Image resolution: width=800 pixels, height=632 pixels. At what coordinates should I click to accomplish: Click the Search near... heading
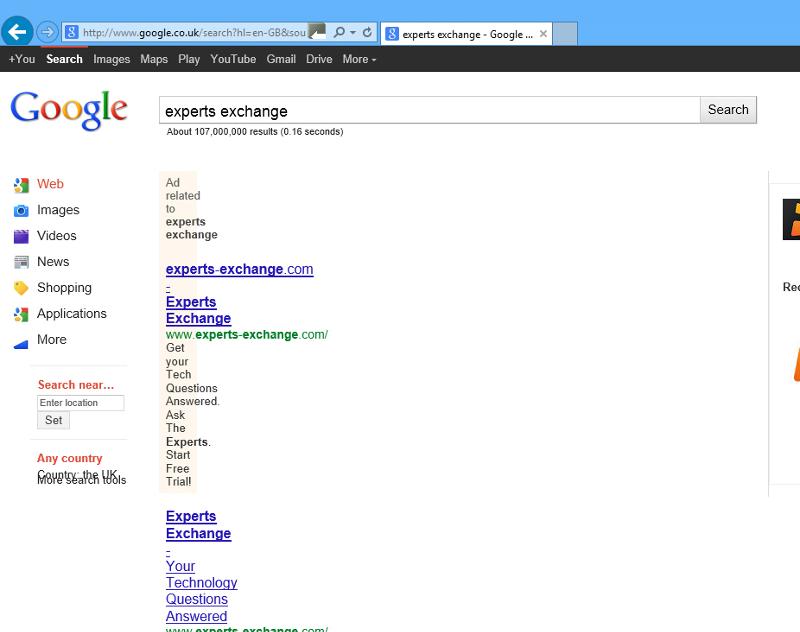point(76,385)
